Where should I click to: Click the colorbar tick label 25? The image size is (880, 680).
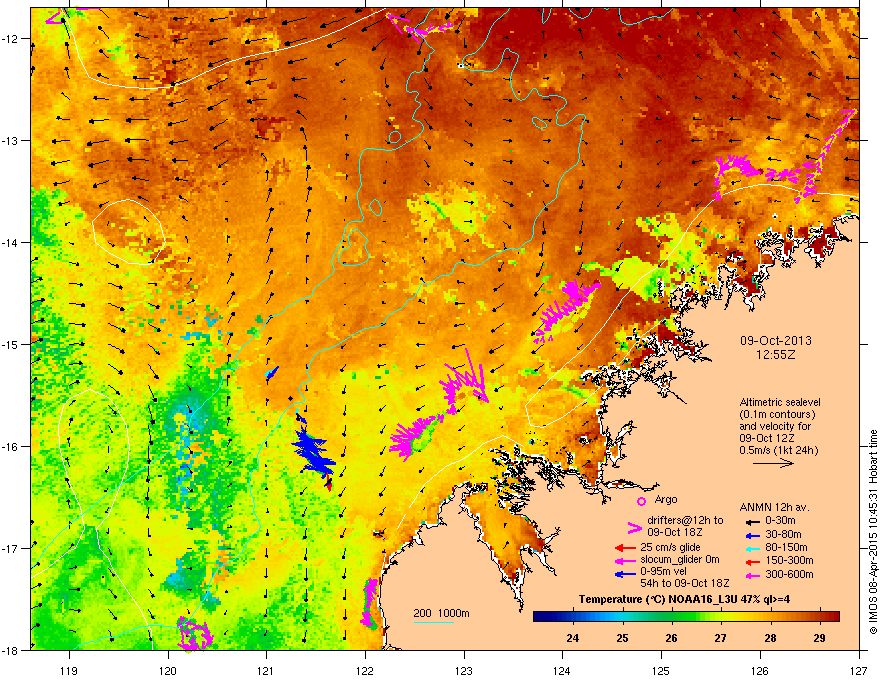[622, 638]
